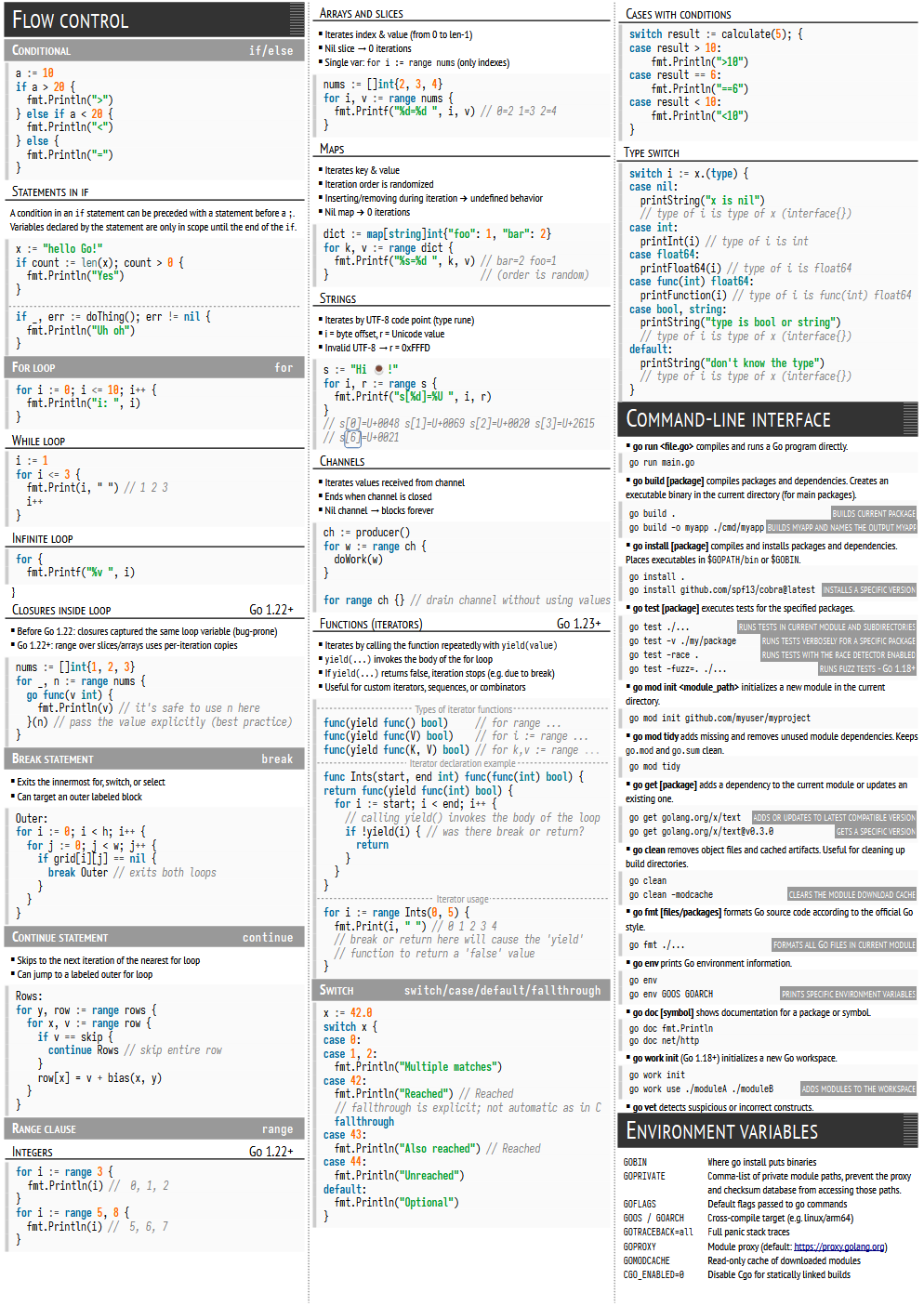Click the "COMMAND-LINE INTERFACE" title banner
Screen dimensions: 924x1306
768,419
